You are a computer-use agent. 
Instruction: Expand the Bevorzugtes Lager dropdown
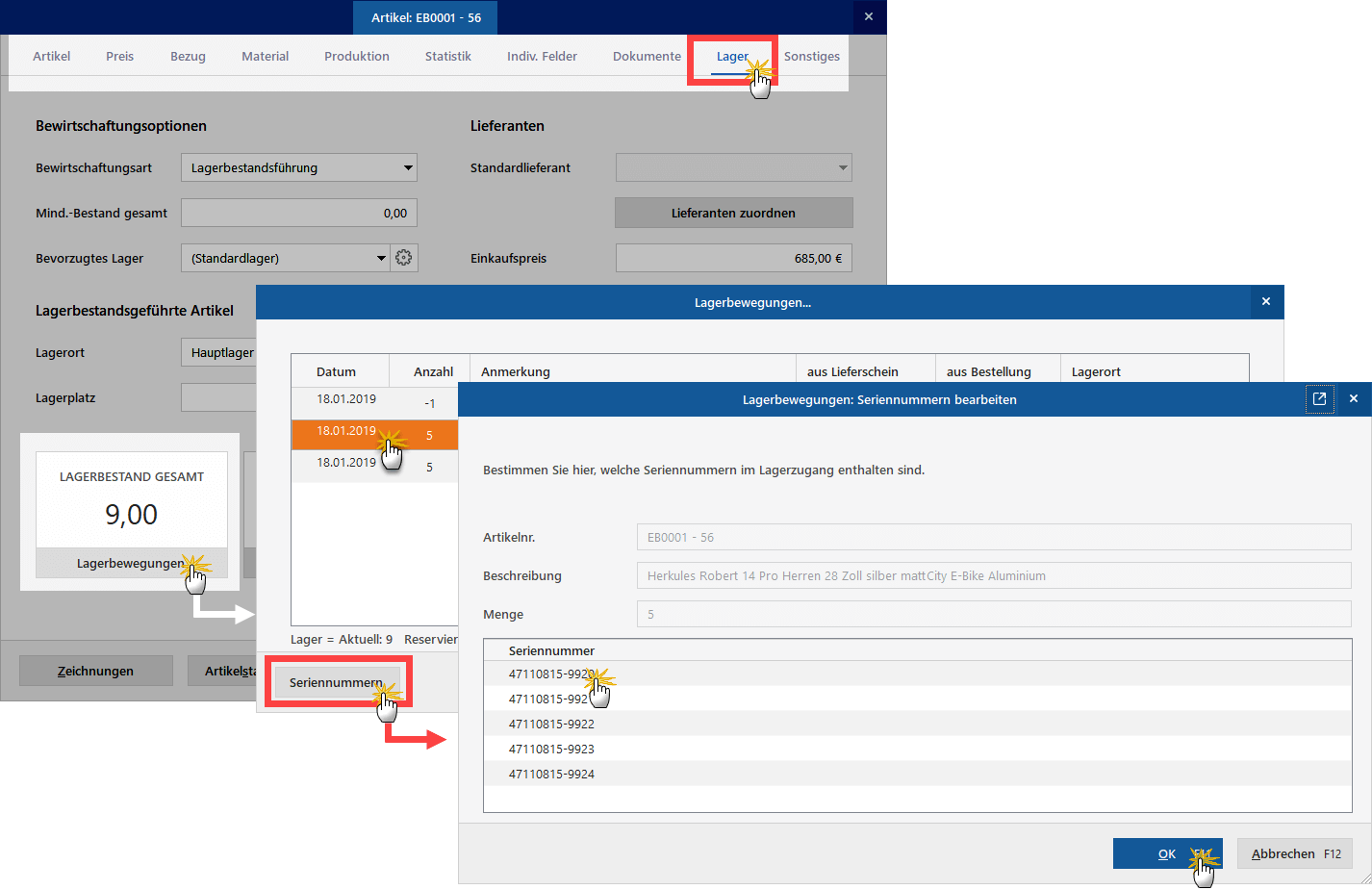381,258
